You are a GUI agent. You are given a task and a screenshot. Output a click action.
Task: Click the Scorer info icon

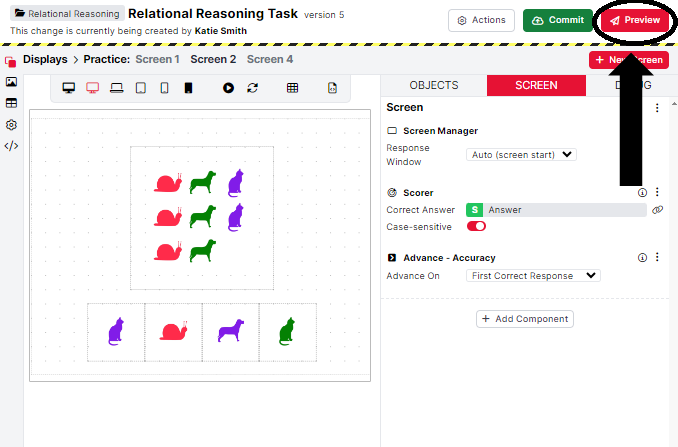642,192
